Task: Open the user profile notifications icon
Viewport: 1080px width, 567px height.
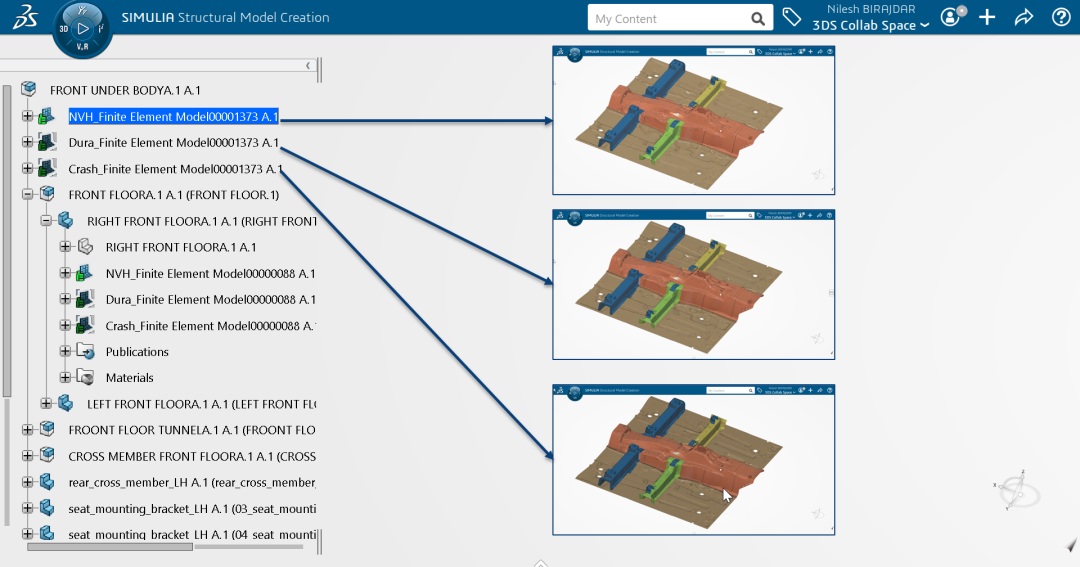Action: (x=953, y=17)
